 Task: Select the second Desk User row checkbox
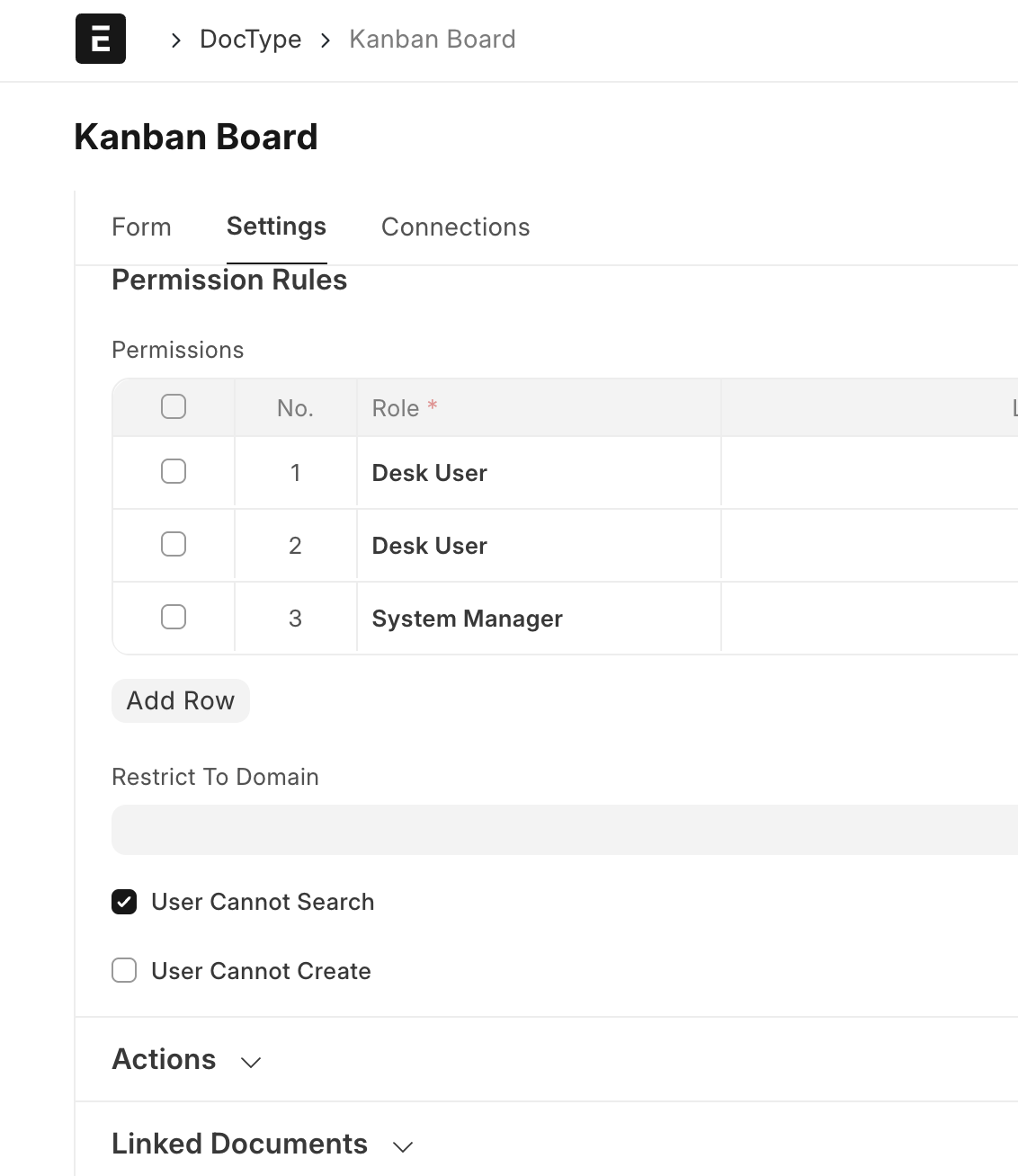click(x=174, y=544)
